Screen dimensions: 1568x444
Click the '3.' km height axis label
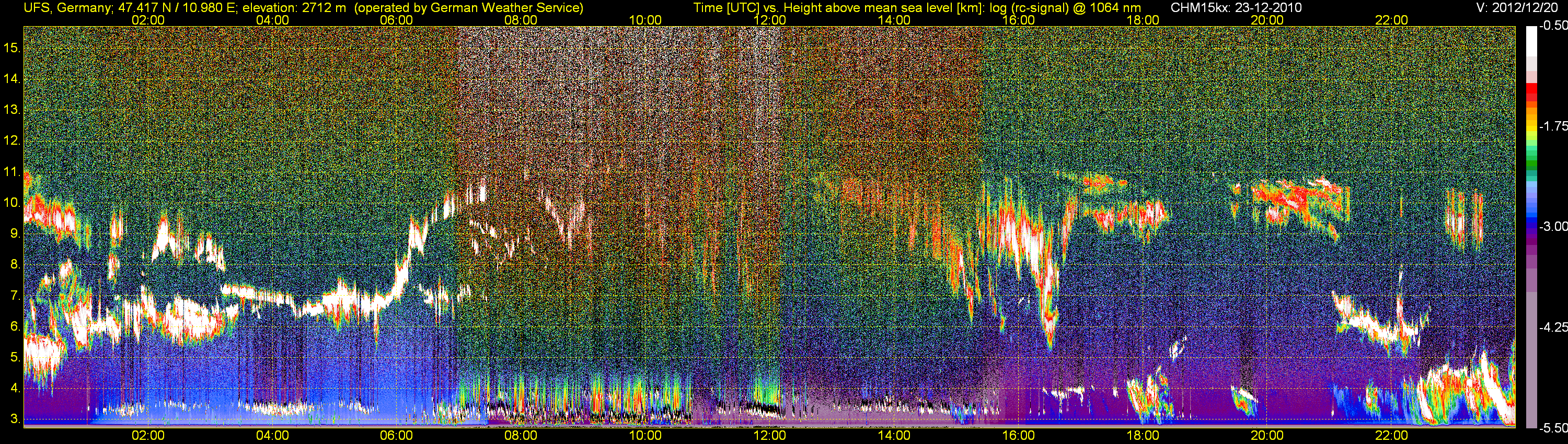coord(16,419)
